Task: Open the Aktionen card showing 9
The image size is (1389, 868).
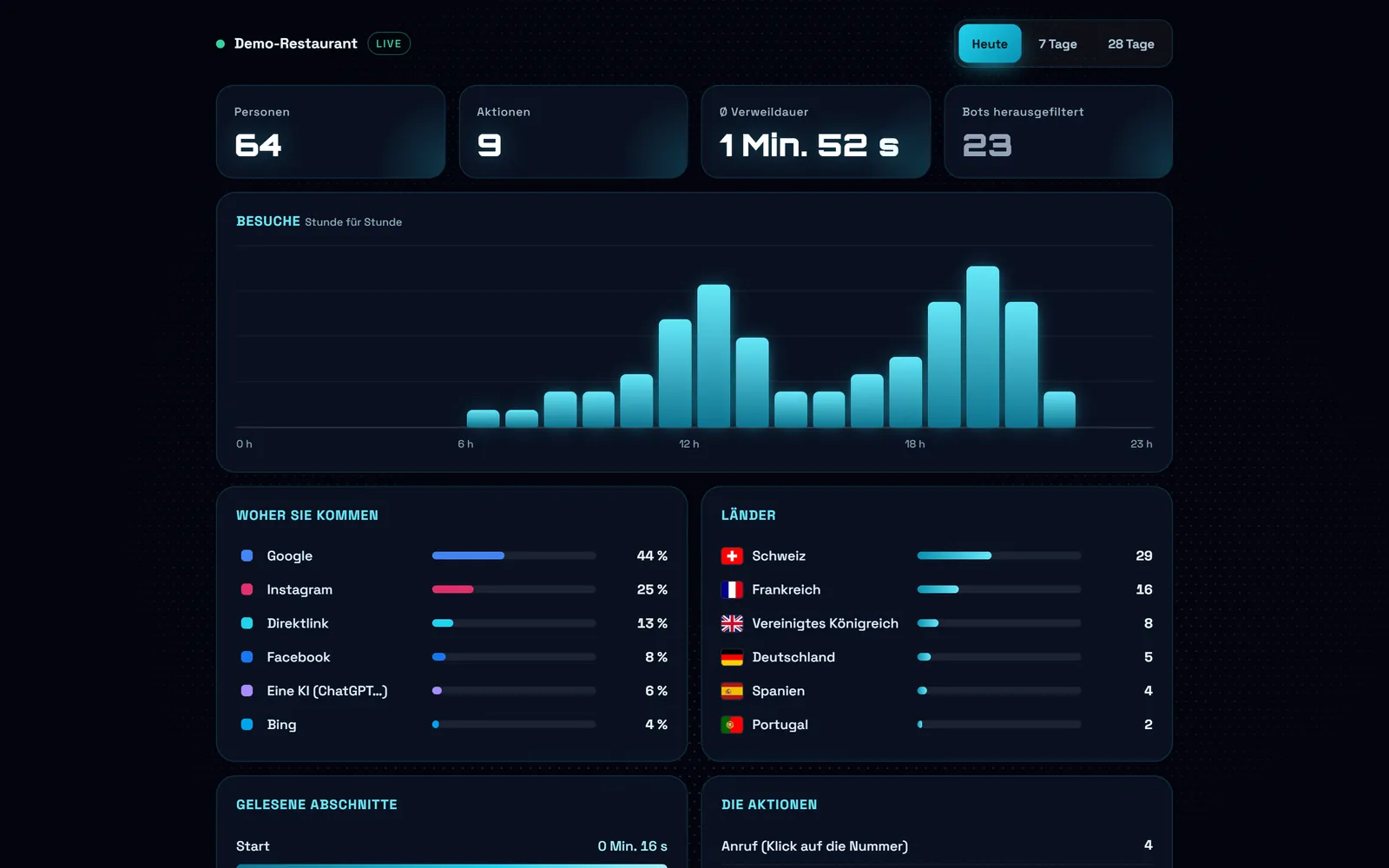Action: click(573, 132)
